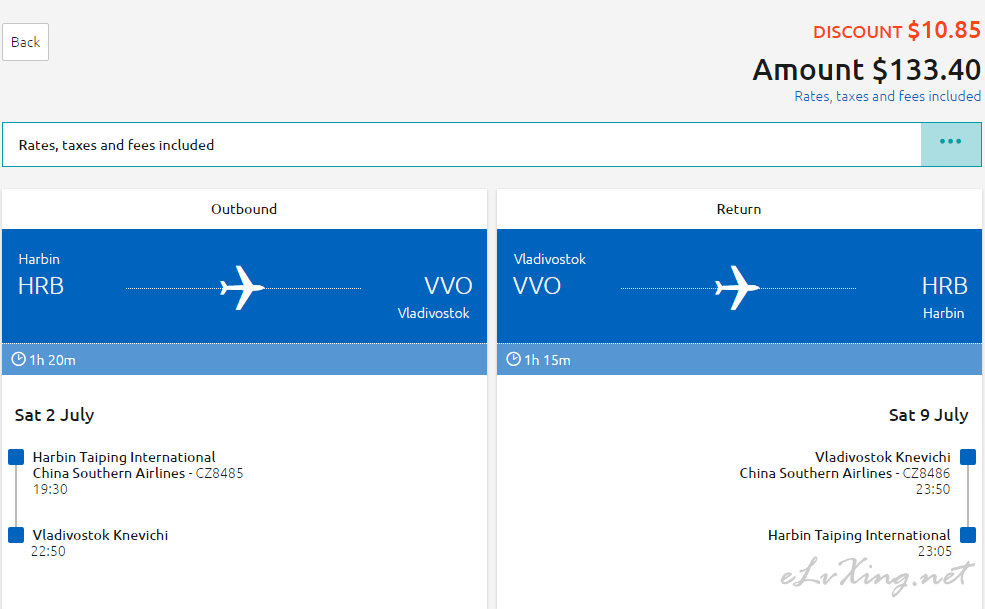The width and height of the screenshot is (985, 609).
Task: Select the Outbound section header
Action: coord(244,209)
